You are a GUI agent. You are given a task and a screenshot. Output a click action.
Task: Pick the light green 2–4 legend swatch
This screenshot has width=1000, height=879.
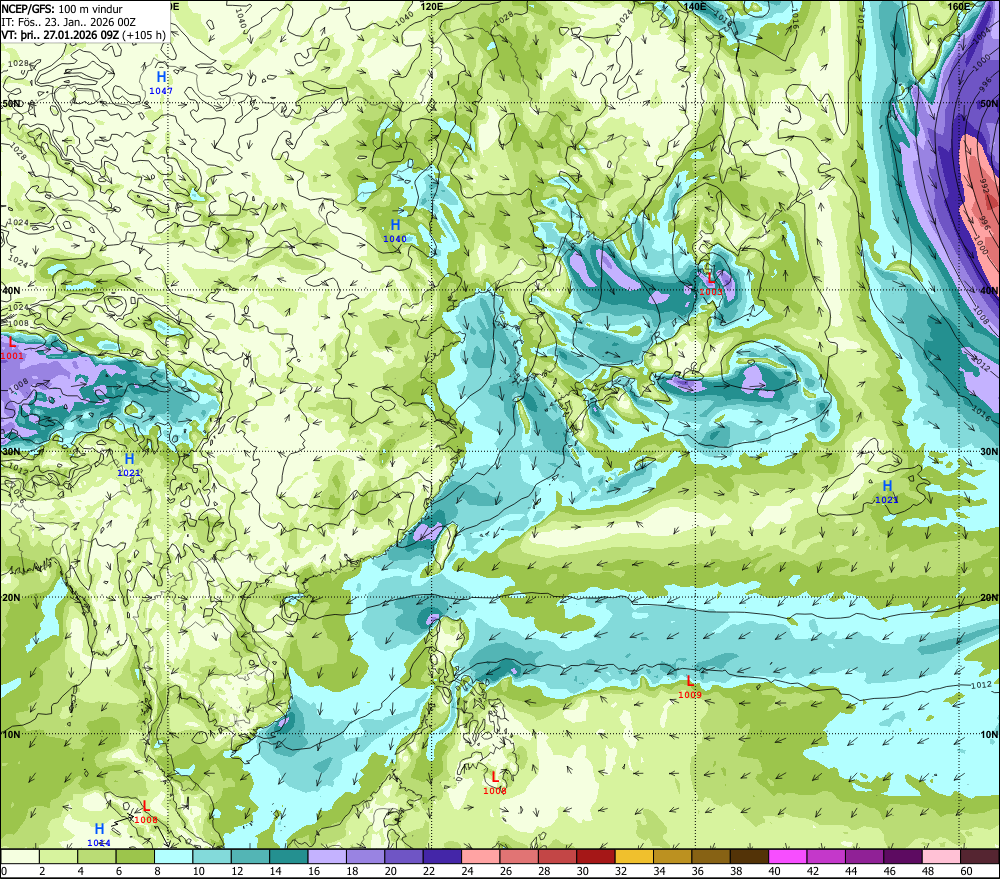59,856
